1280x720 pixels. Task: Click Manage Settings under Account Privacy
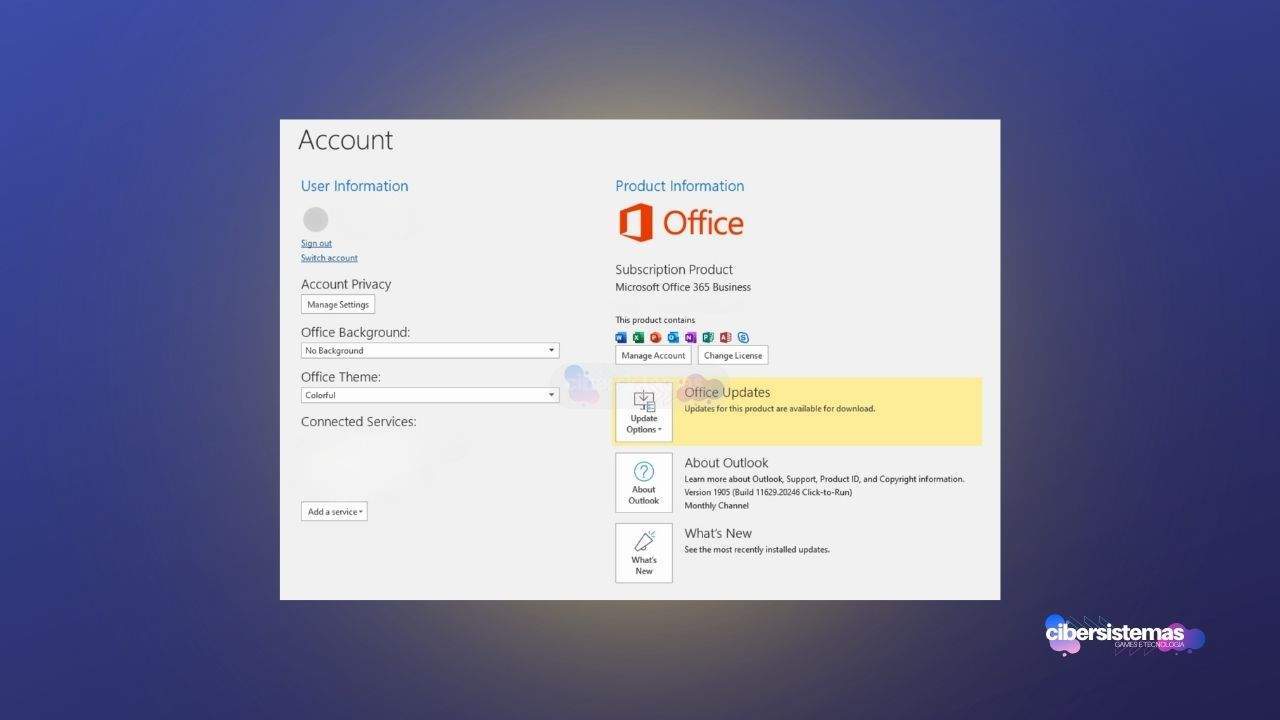pyautogui.click(x=338, y=304)
